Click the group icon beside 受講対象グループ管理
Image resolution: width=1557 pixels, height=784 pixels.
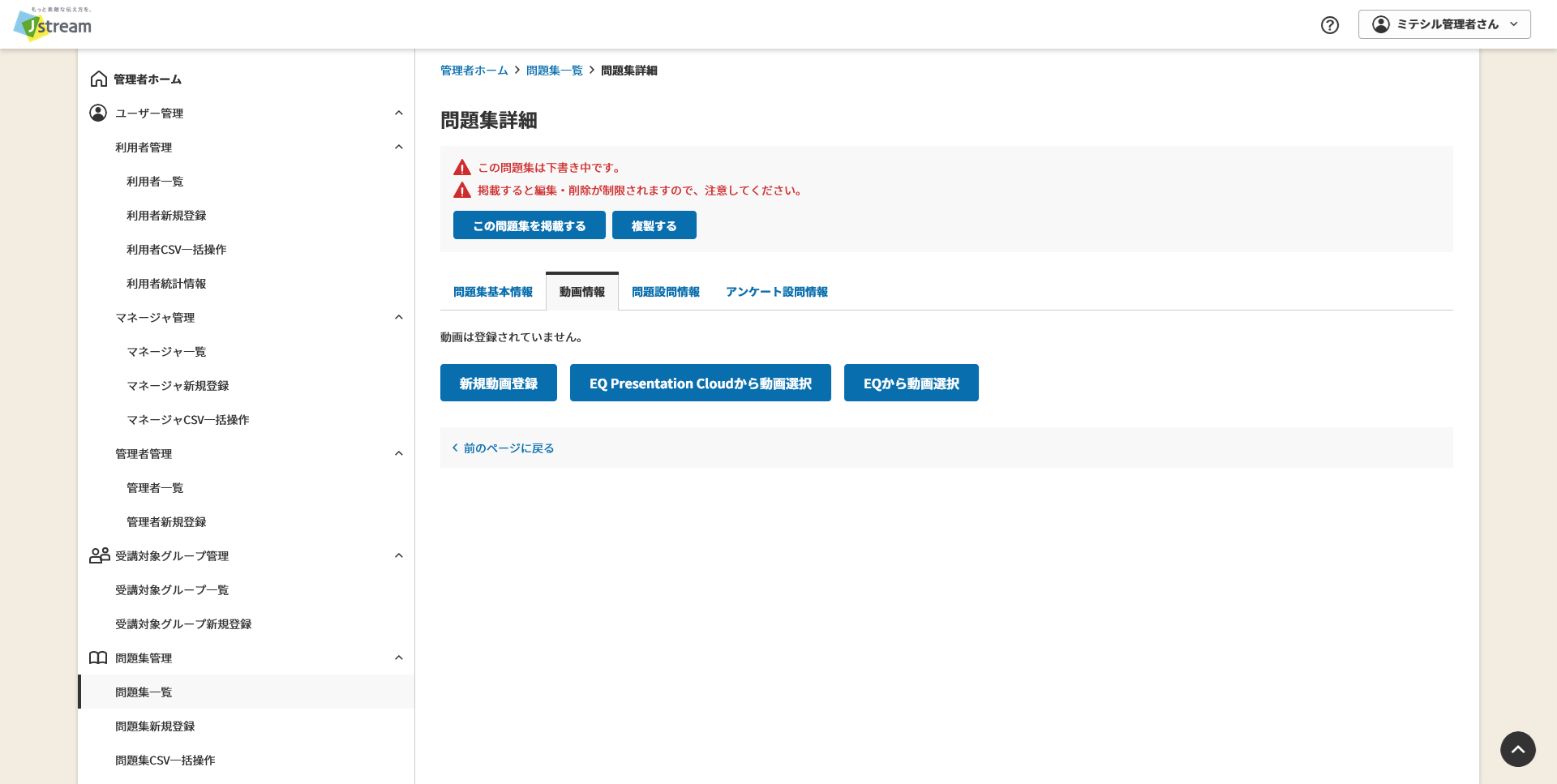click(99, 555)
